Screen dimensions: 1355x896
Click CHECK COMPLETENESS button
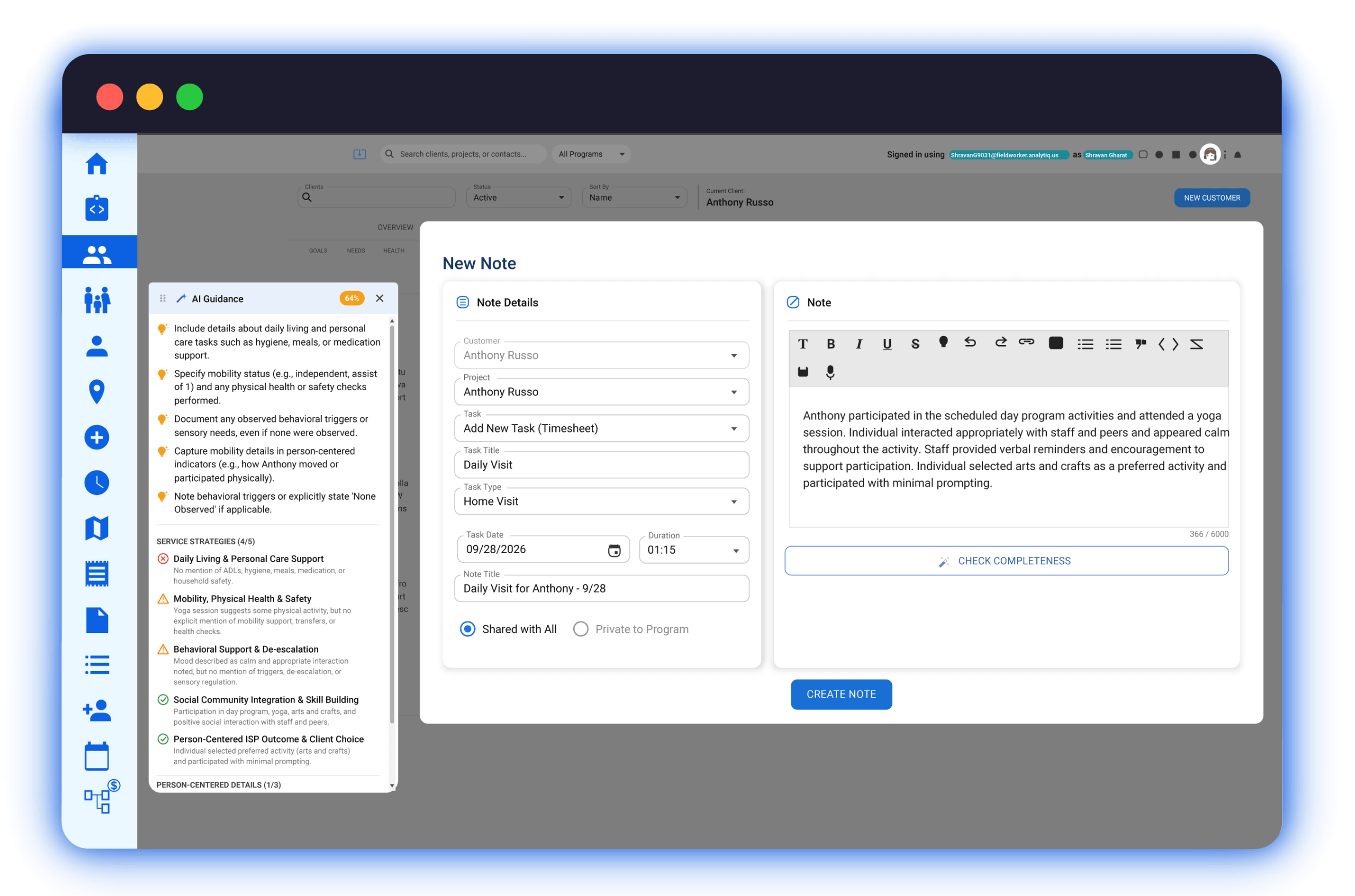pyautogui.click(x=1006, y=561)
